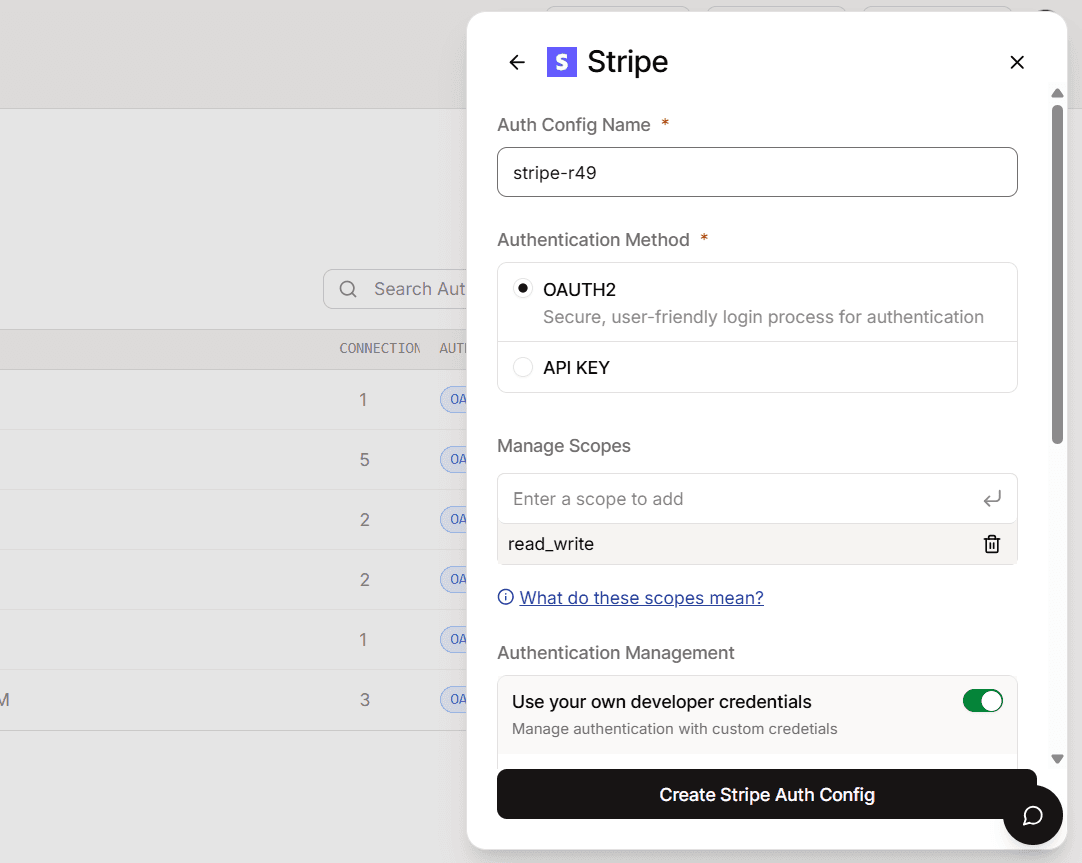Open the chat bubble widget
The width and height of the screenshot is (1082, 863).
1032,816
